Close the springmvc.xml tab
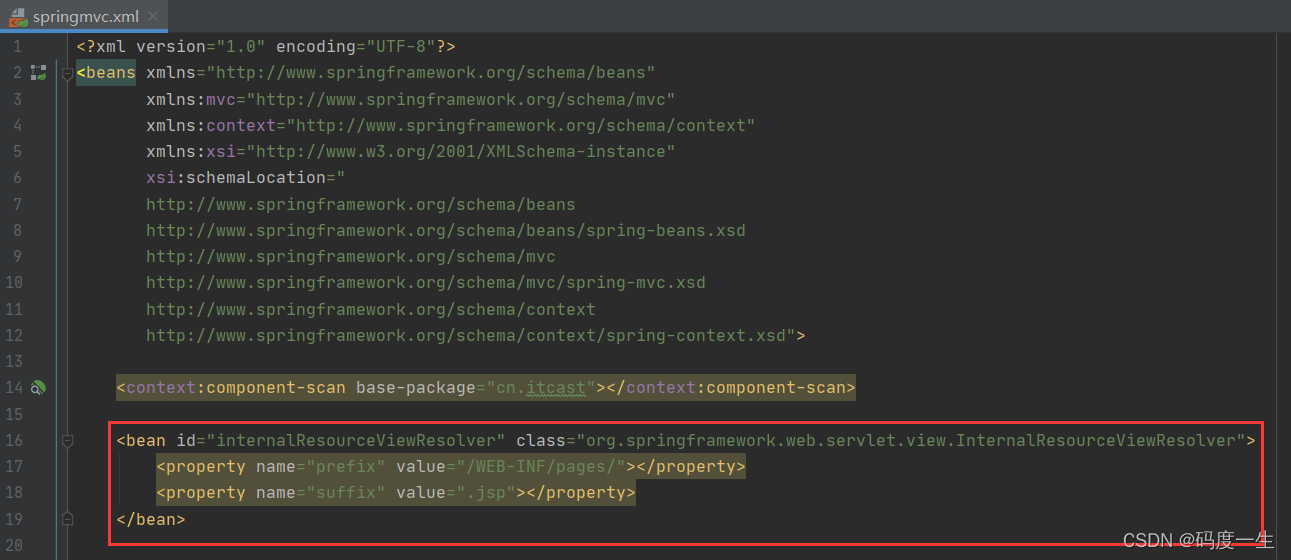This screenshot has width=1291, height=560. tap(153, 17)
